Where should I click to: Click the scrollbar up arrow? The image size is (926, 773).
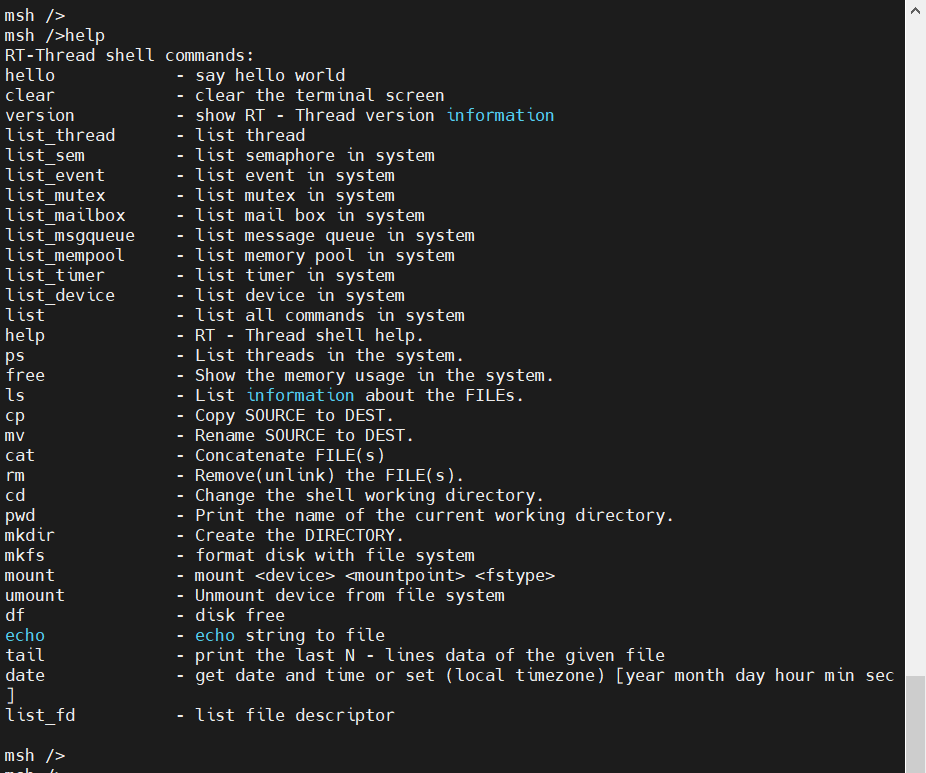[x=915, y=10]
